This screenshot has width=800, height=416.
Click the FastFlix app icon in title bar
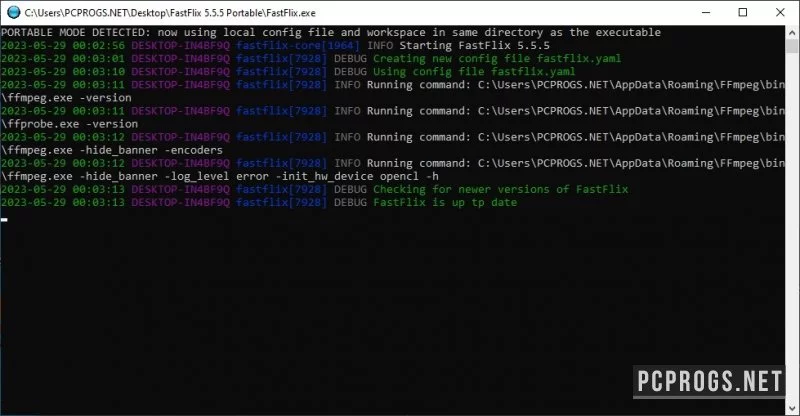pos(14,12)
